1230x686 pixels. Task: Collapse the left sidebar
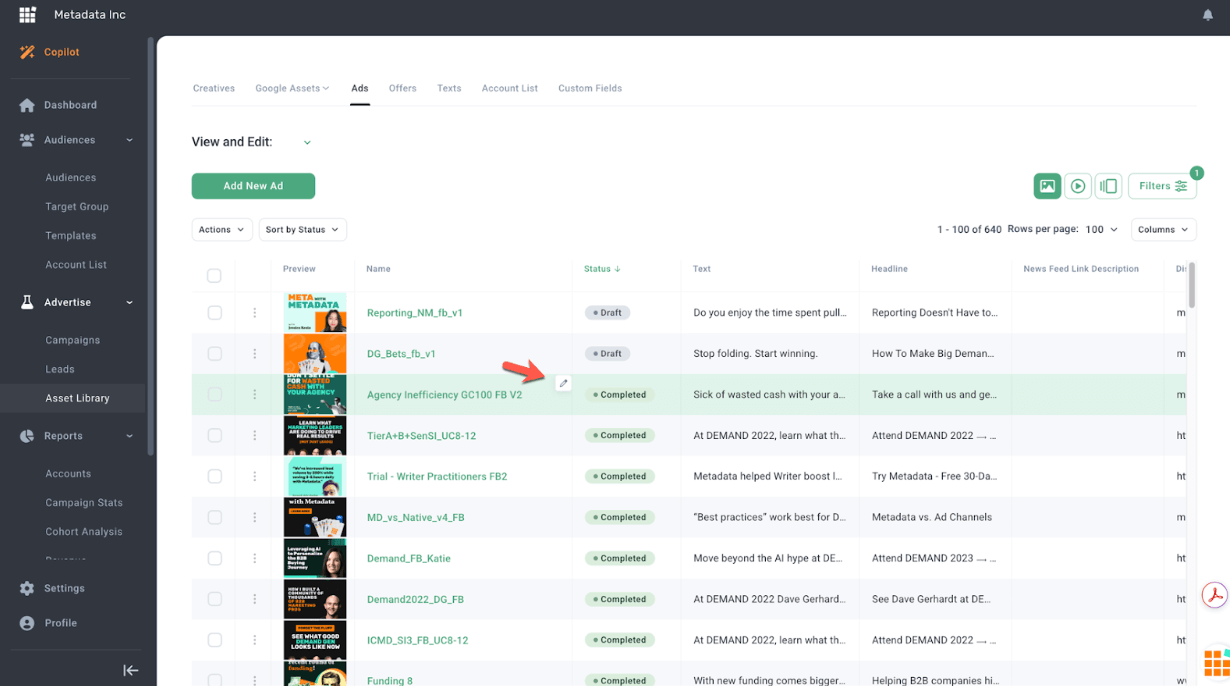point(130,670)
